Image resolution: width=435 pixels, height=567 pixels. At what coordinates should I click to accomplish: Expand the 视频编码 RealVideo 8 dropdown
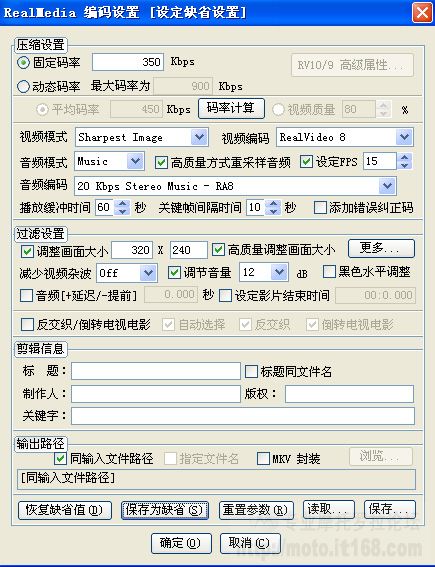(x=404, y=137)
